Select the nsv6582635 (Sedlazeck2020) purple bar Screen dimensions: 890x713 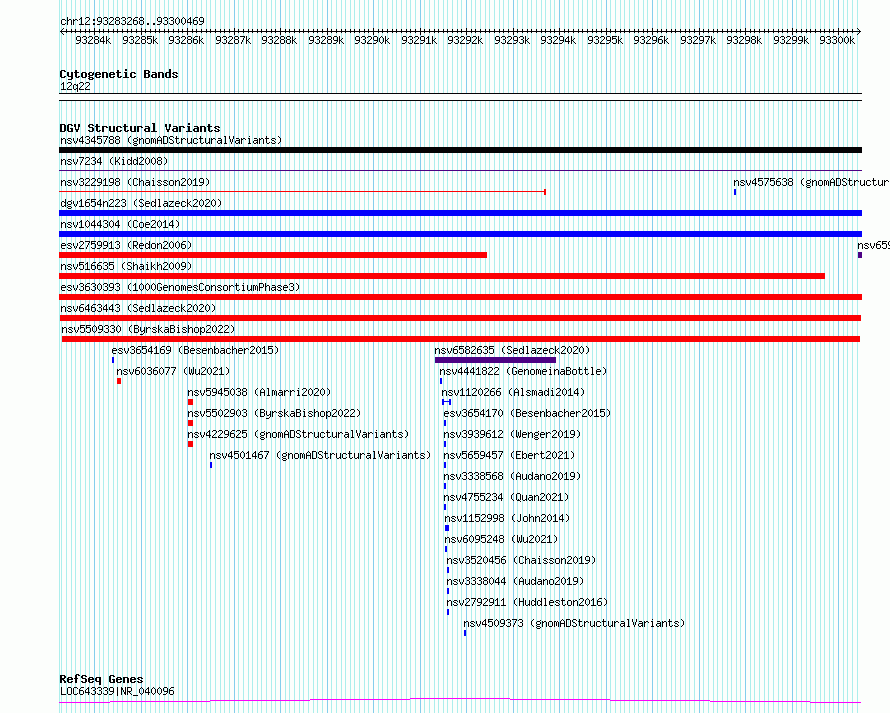pyautogui.click(x=495, y=360)
